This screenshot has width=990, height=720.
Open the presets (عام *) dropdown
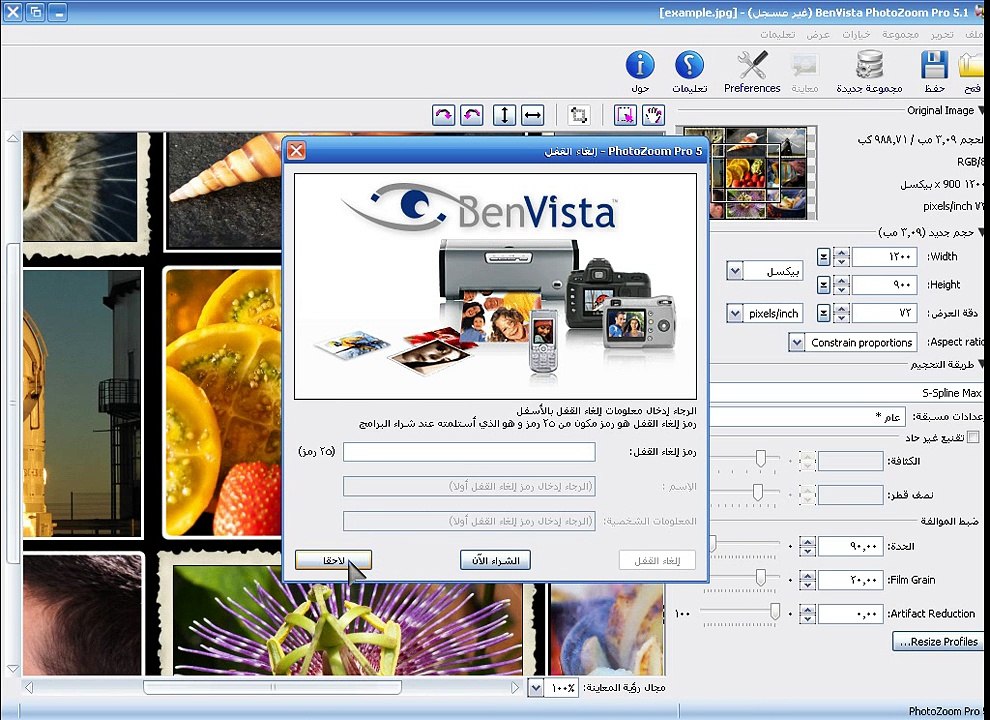[807, 417]
